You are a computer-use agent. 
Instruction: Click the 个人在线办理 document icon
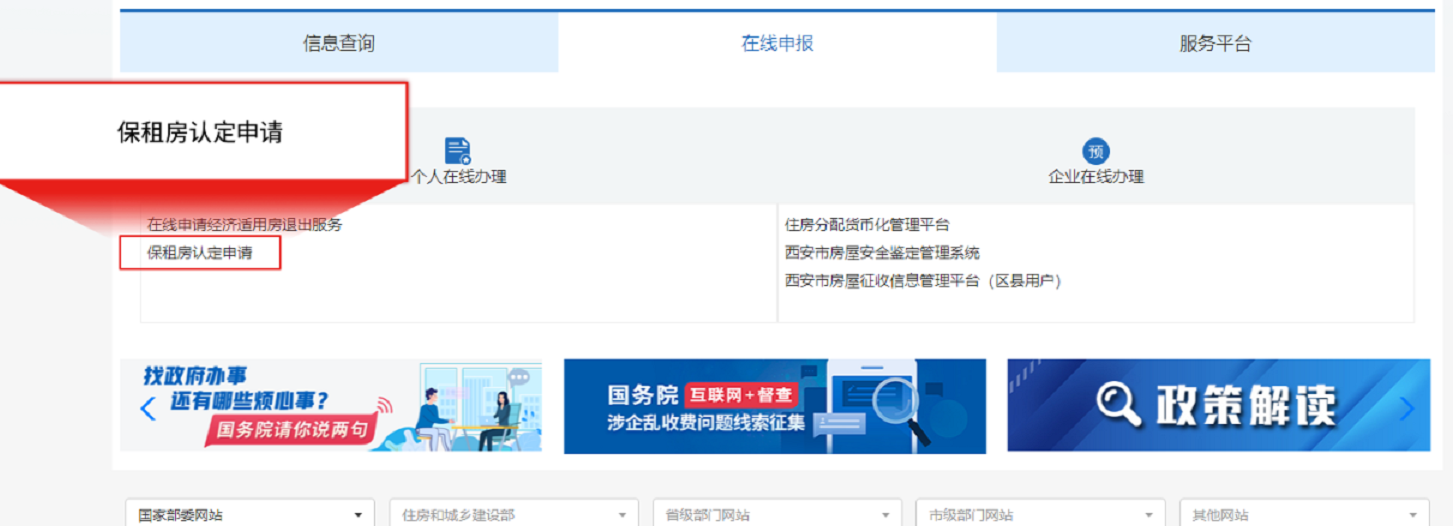coord(458,151)
